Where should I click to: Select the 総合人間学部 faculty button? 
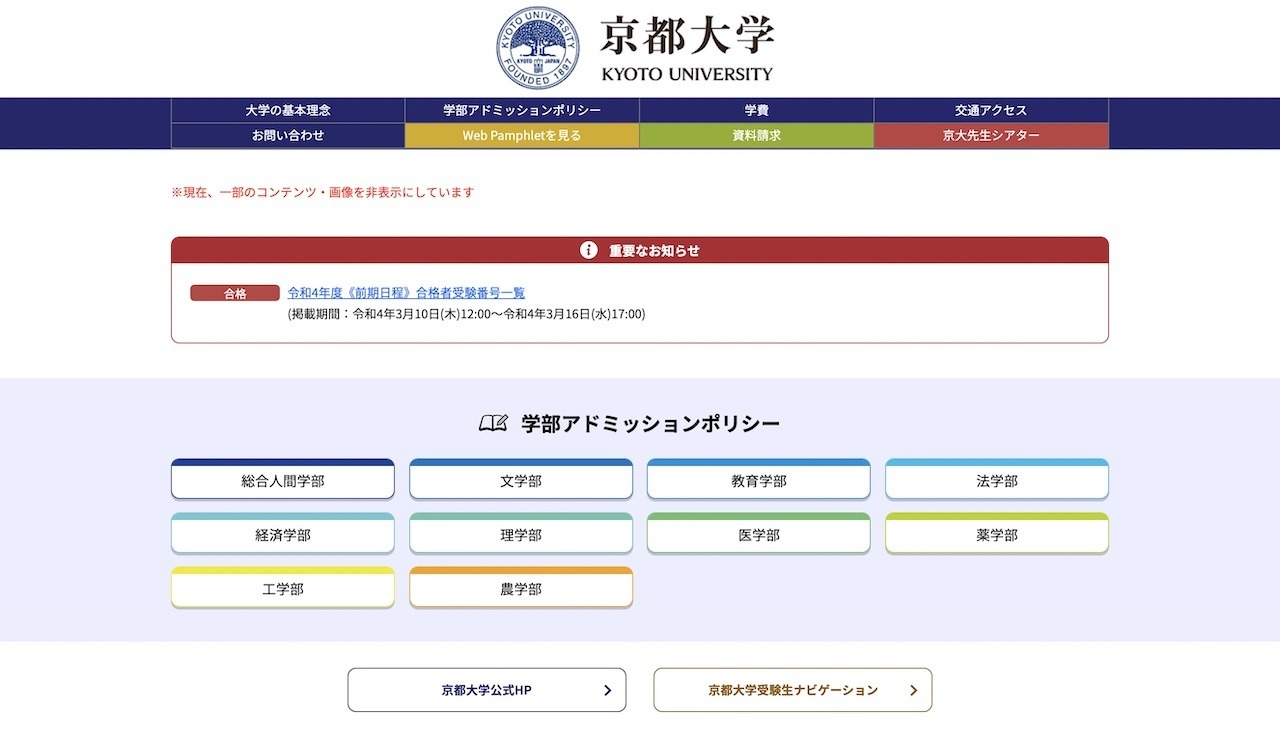coord(283,479)
